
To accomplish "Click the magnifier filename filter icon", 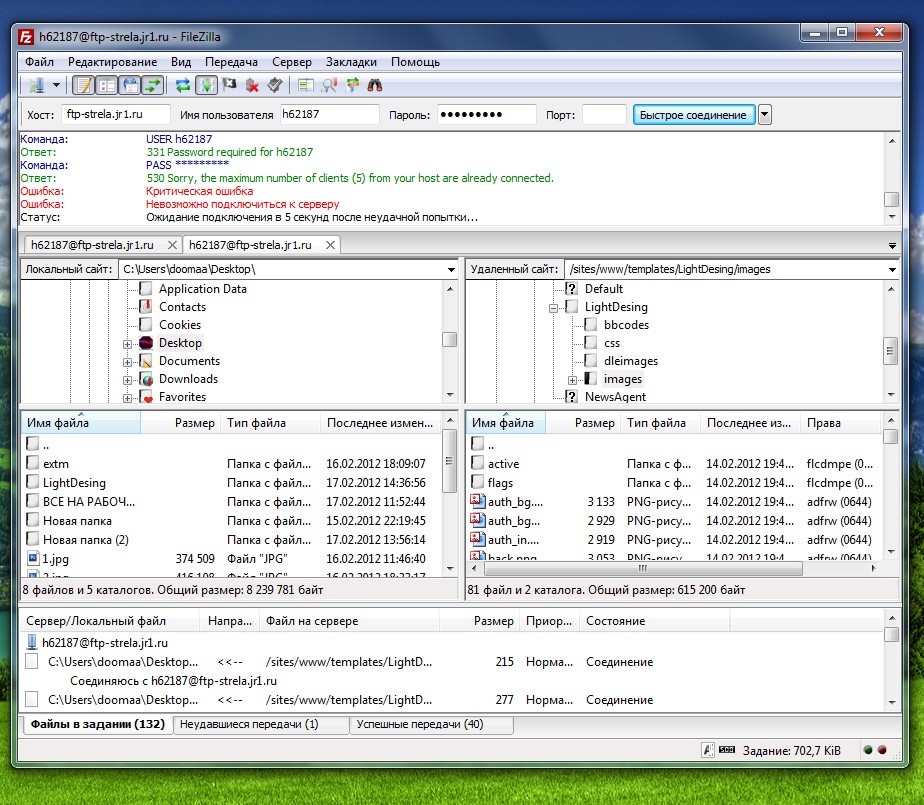I will [x=329, y=85].
